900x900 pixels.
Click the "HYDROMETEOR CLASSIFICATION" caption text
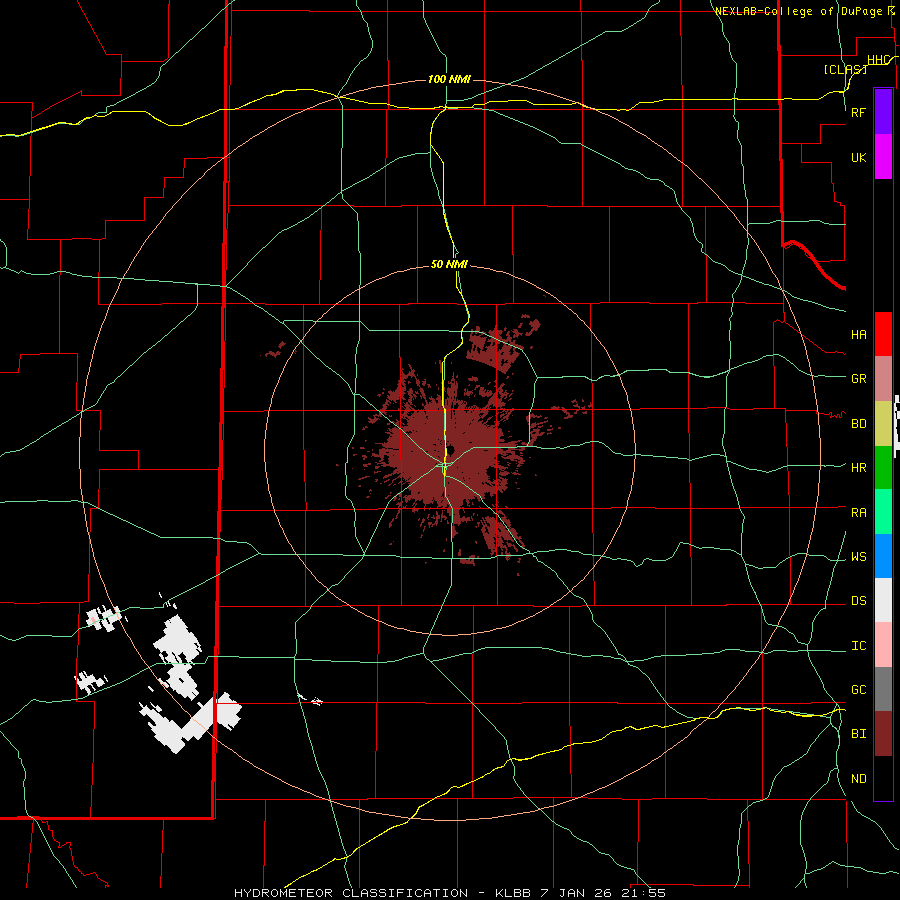tap(351, 893)
